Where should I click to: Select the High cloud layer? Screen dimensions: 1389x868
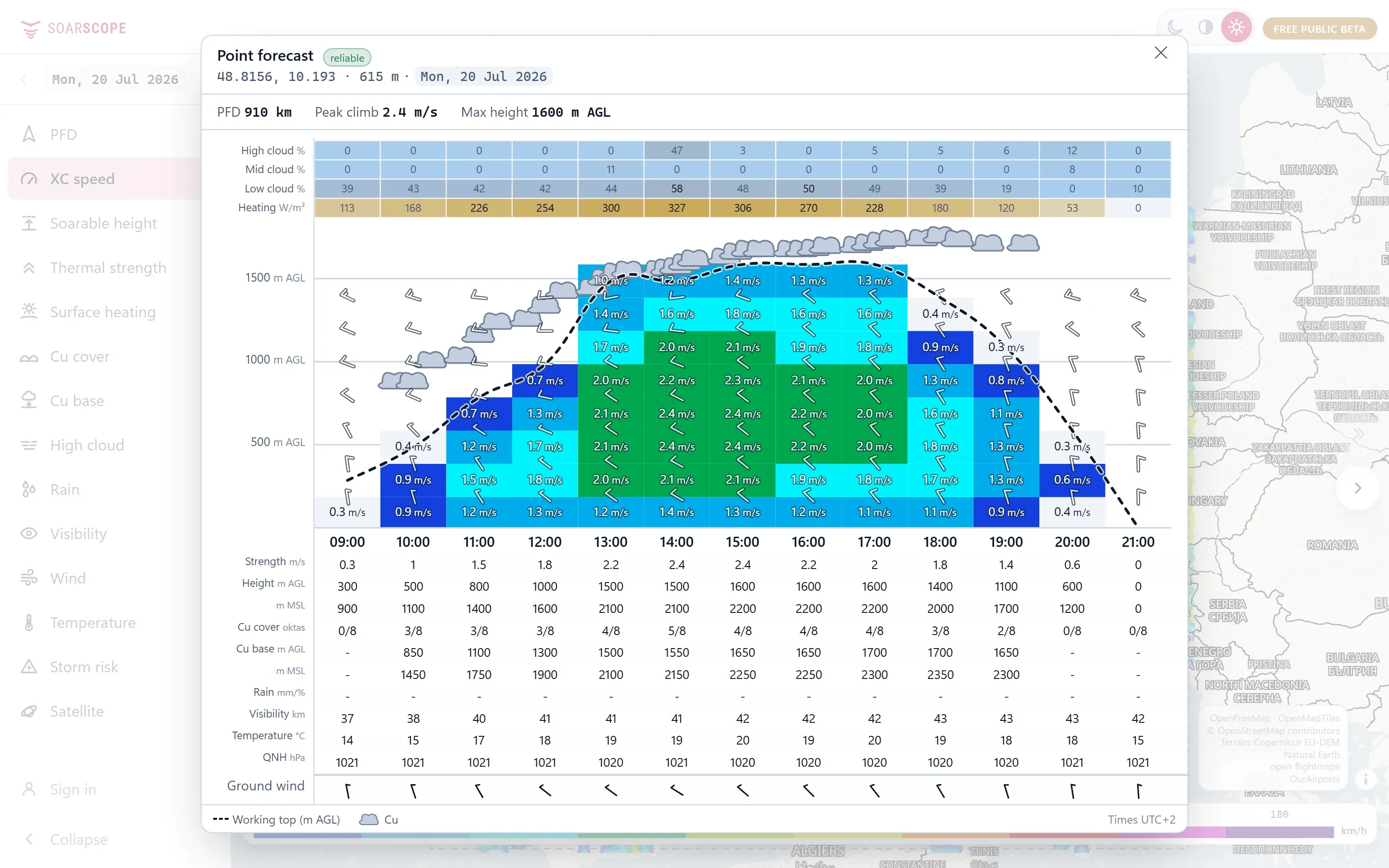(103, 445)
